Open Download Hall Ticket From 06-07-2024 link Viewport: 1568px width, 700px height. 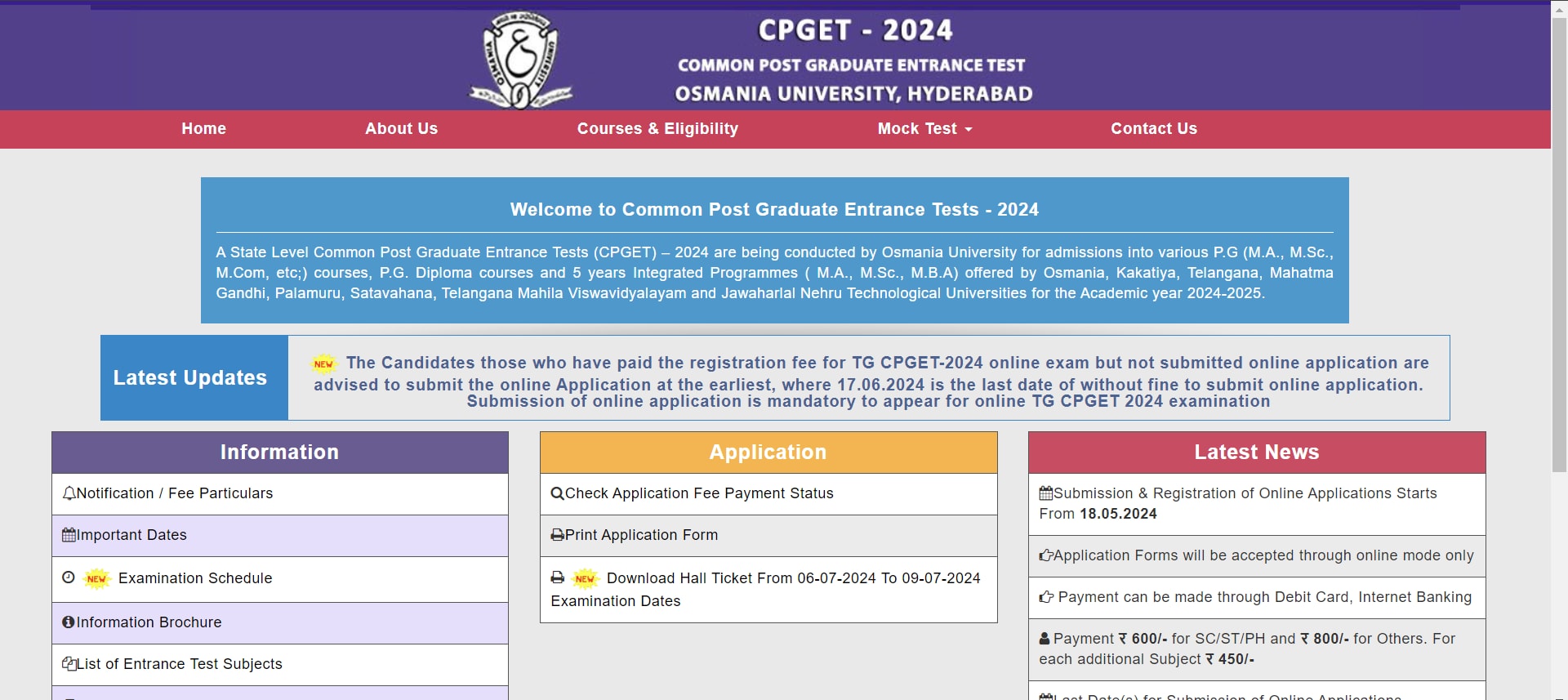[x=765, y=590]
